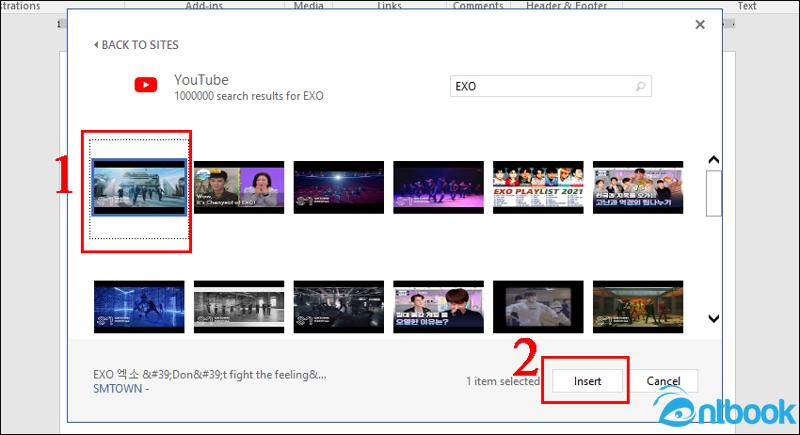Focus the EXO search input field
Screen dimensions: 800x435
click(551, 86)
